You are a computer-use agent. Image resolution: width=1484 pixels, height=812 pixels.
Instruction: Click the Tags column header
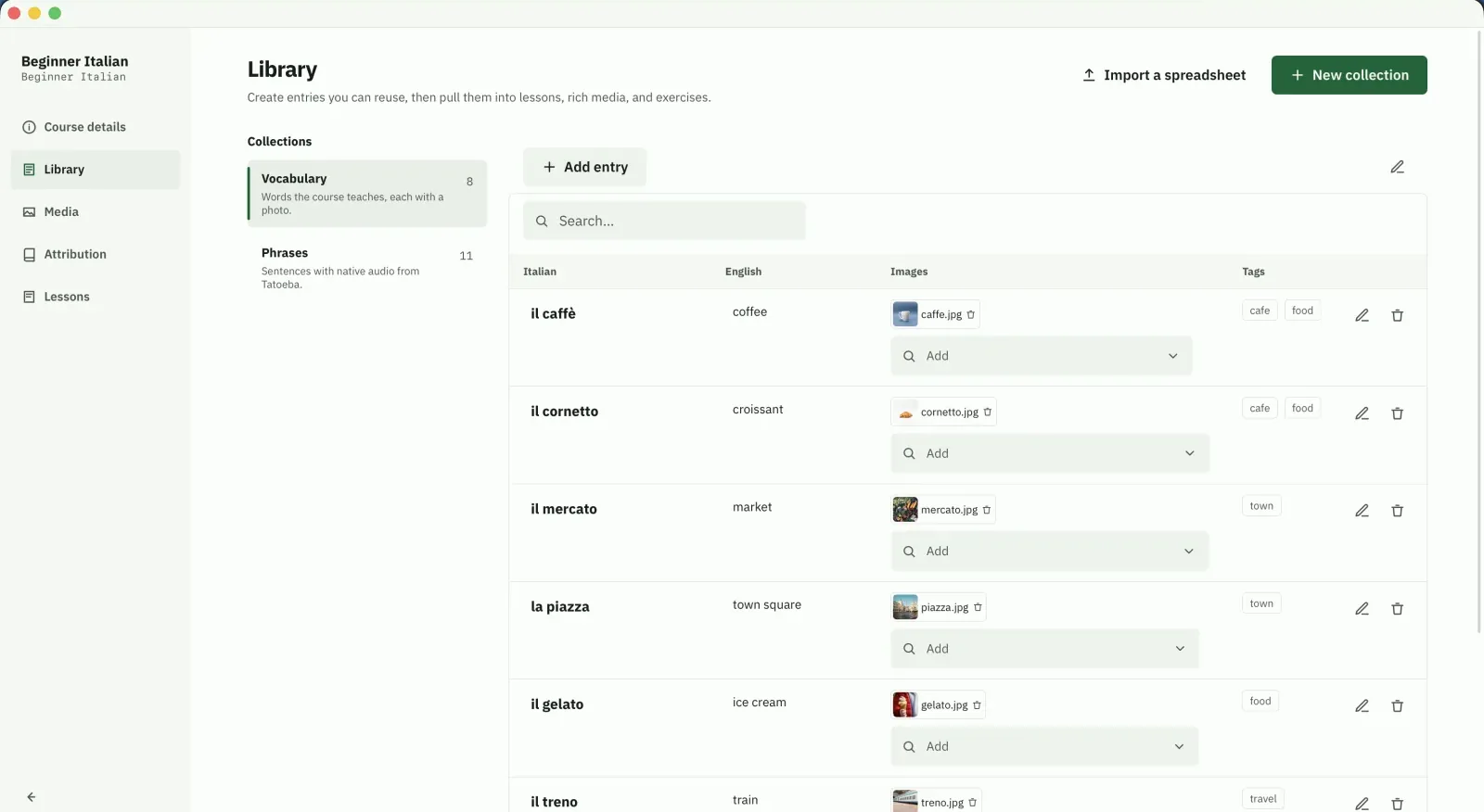[1253, 272]
